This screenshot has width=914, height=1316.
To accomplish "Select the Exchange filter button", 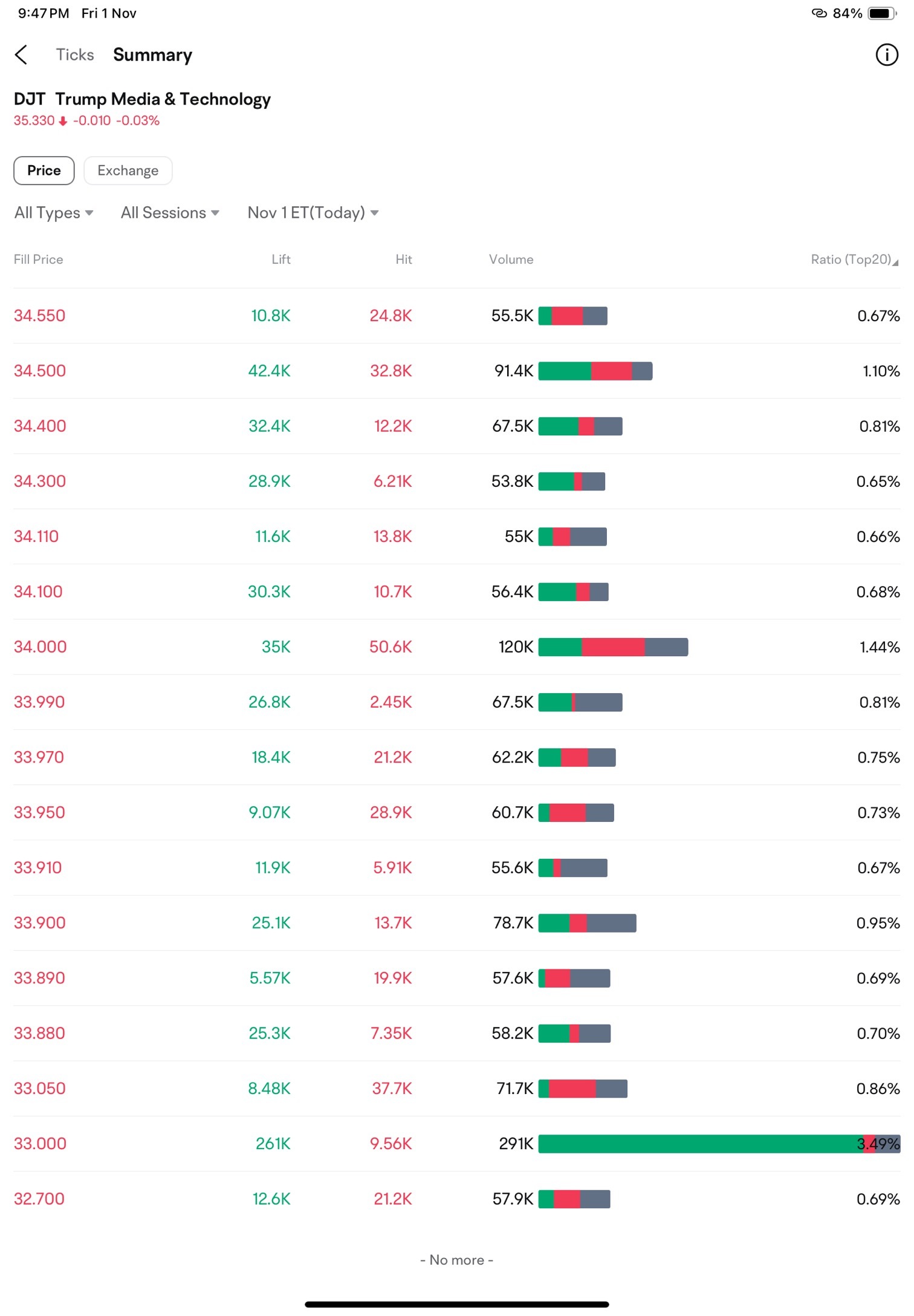I will [x=128, y=171].
